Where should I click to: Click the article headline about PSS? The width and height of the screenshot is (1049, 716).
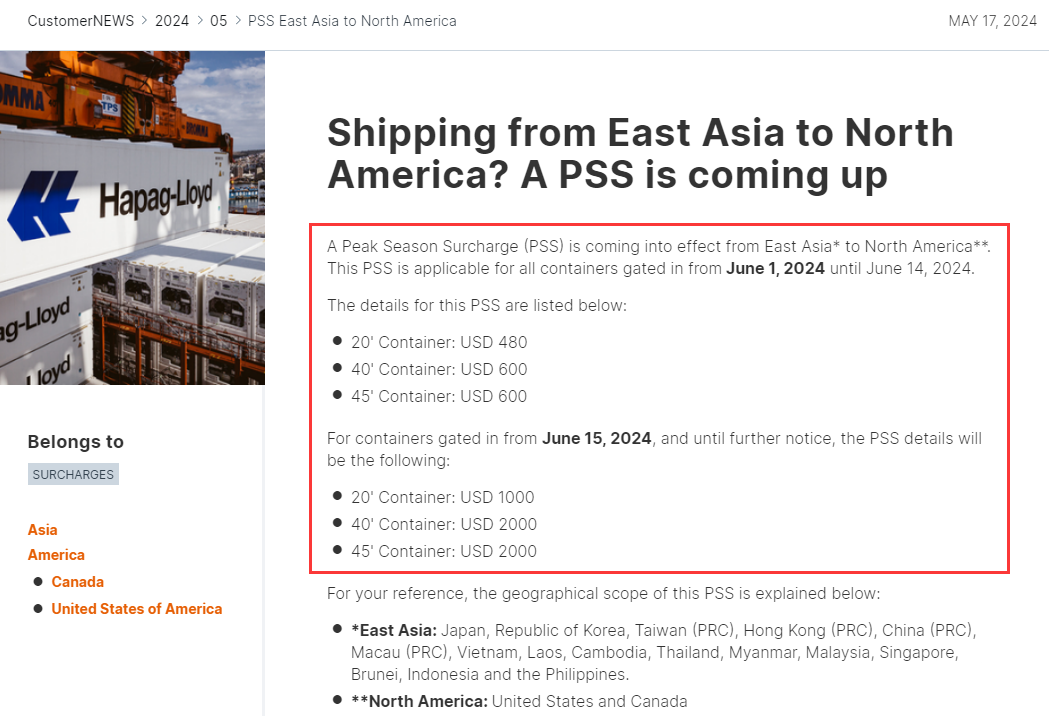point(640,153)
